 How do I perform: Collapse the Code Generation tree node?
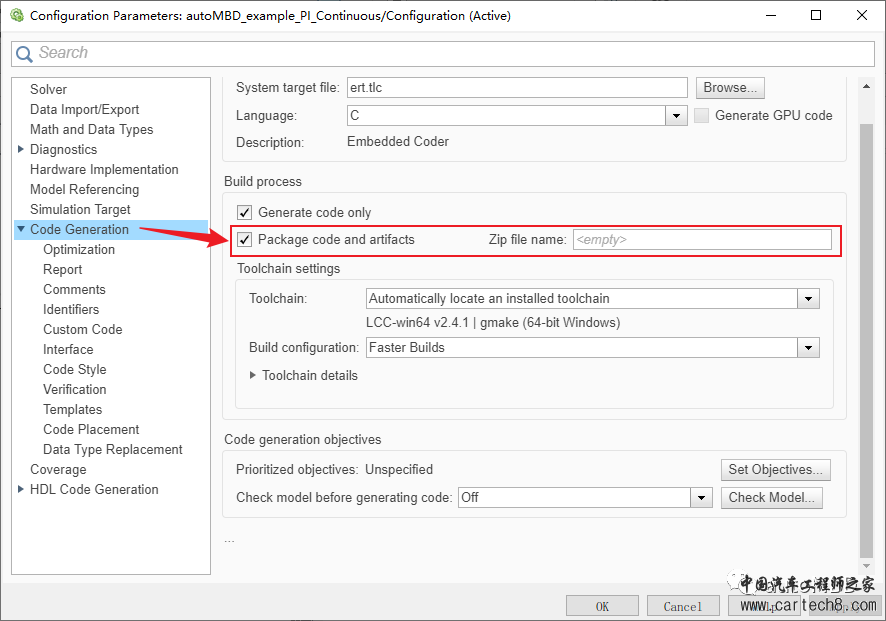pos(21,229)
